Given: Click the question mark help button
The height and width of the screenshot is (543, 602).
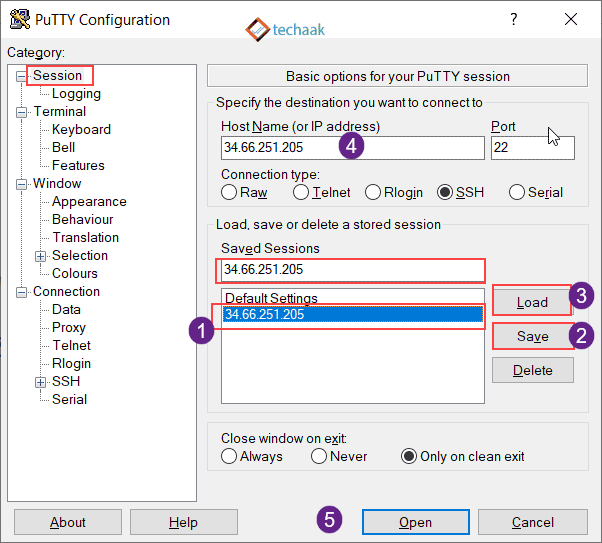Looking at the screenshot, I should [x=513, y=19].
